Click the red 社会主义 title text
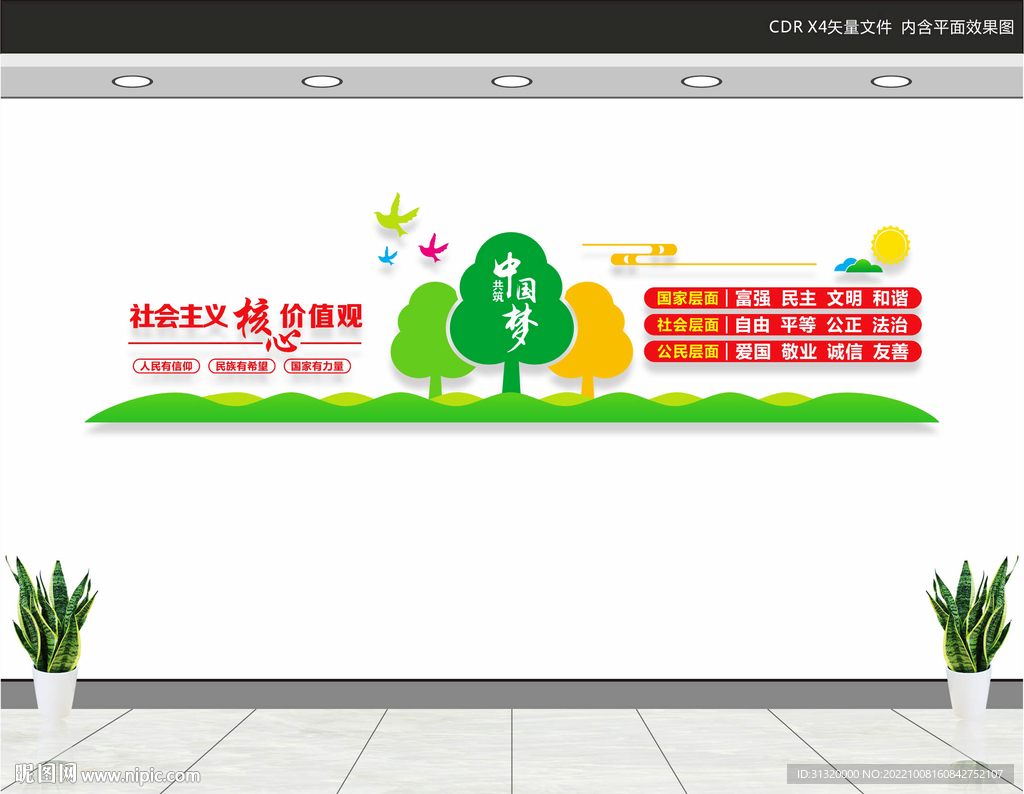This screenshot has width=1024, height=794. coord(178,317)
